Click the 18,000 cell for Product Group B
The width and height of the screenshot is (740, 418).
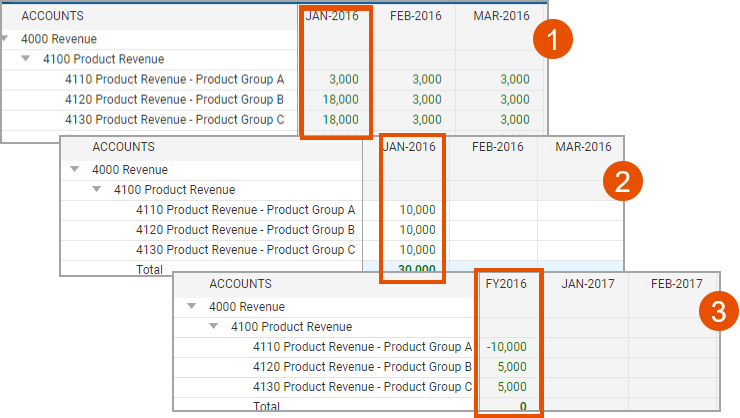coord(340,100)
